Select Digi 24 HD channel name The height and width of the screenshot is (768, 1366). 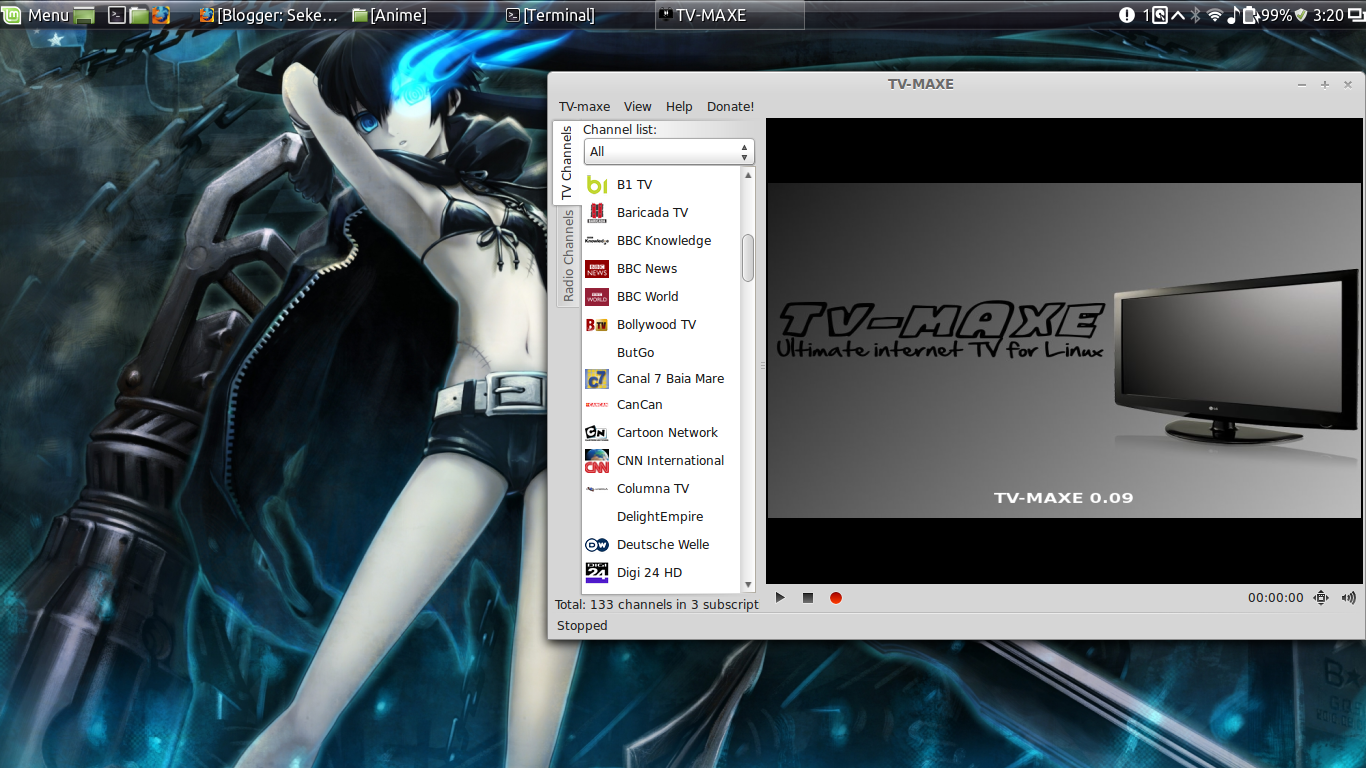pos(649,573)
